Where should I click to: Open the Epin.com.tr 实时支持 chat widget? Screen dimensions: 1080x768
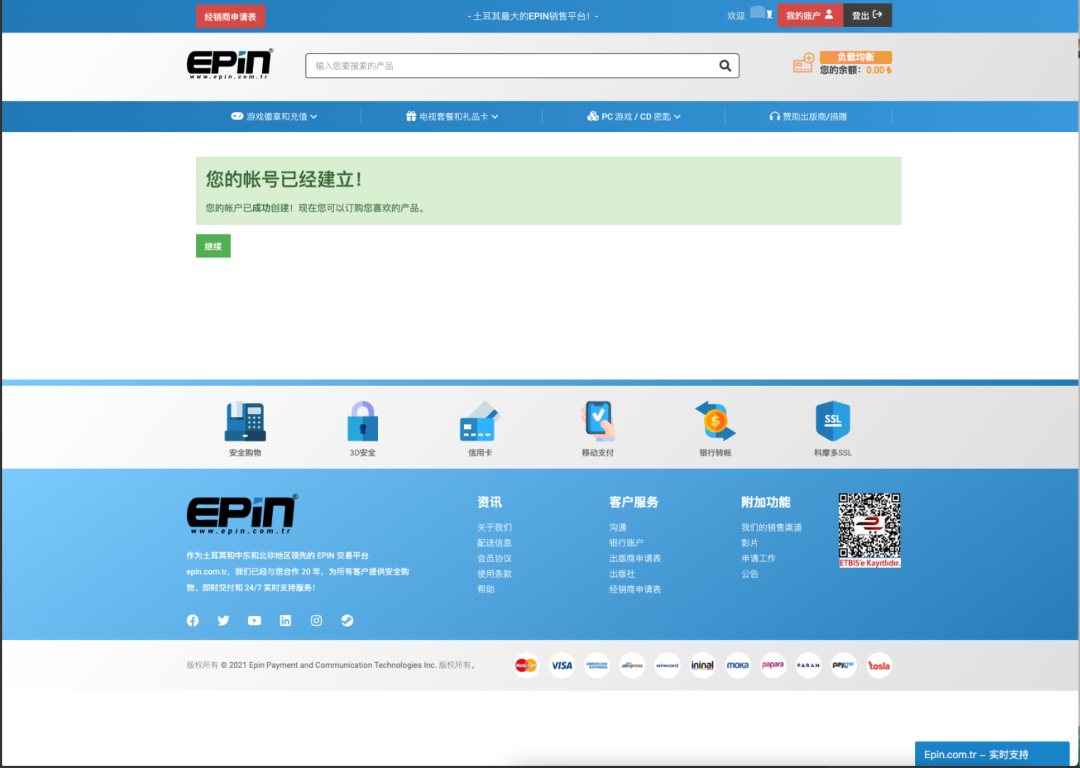coord(992,754)
